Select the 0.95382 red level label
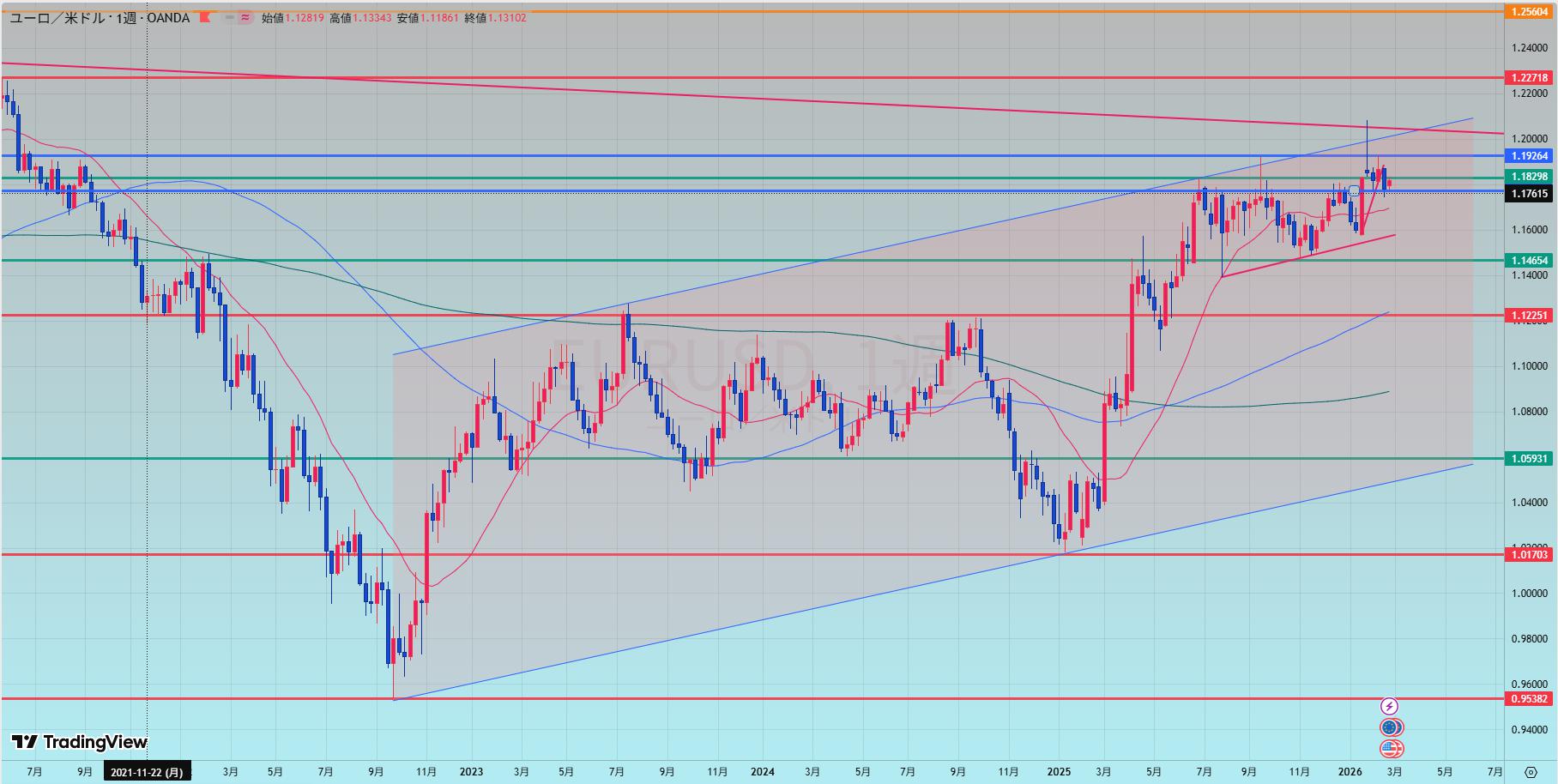 pos(1529,699)
